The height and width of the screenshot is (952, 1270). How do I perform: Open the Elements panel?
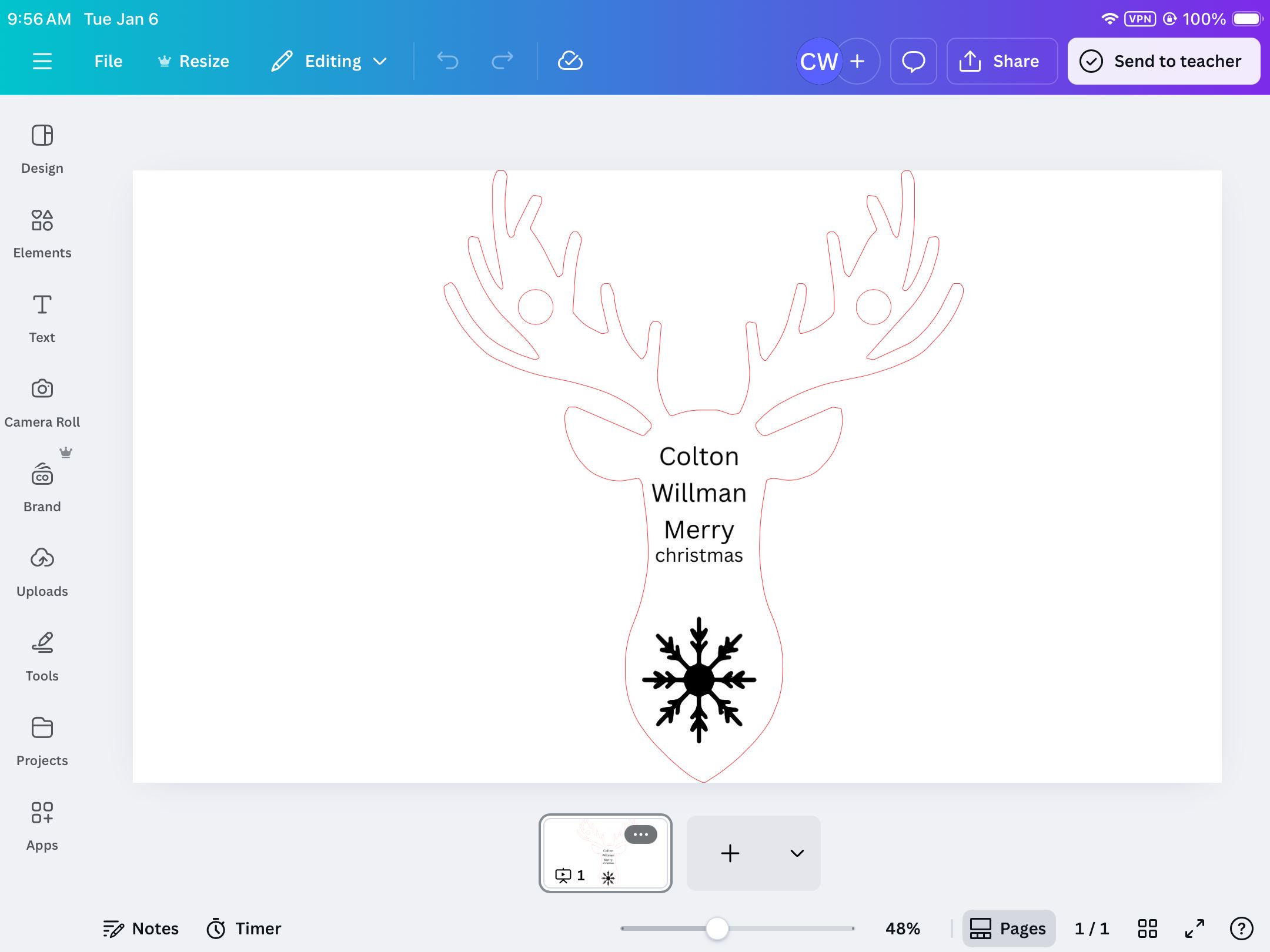pos(42,234)
